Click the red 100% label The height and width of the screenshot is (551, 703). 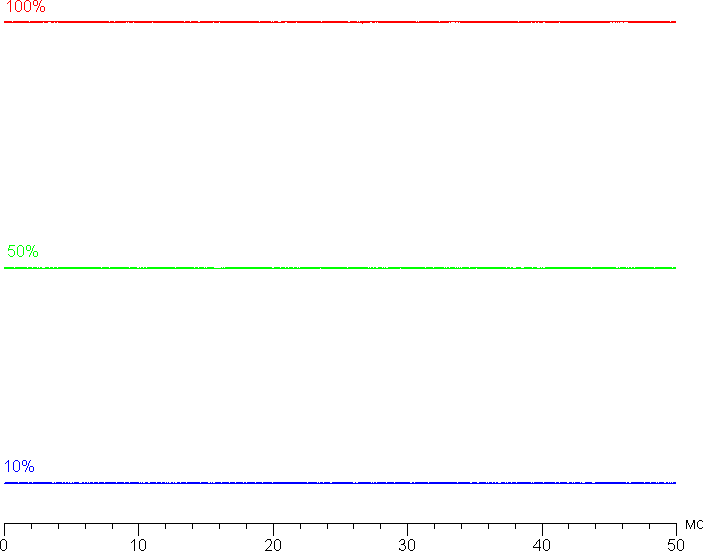tap(25, 6)
